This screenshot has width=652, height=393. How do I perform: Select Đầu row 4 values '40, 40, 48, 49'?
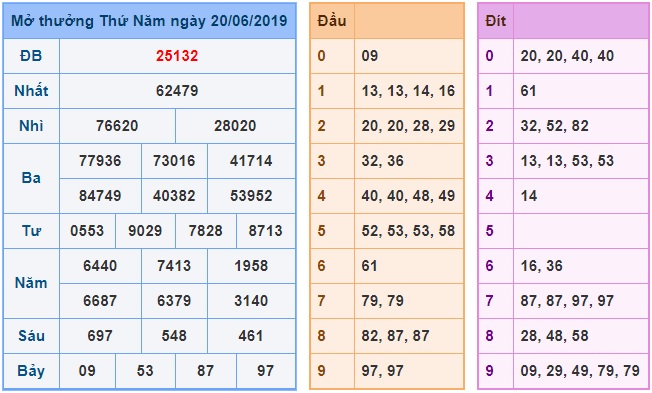[408, 195]
